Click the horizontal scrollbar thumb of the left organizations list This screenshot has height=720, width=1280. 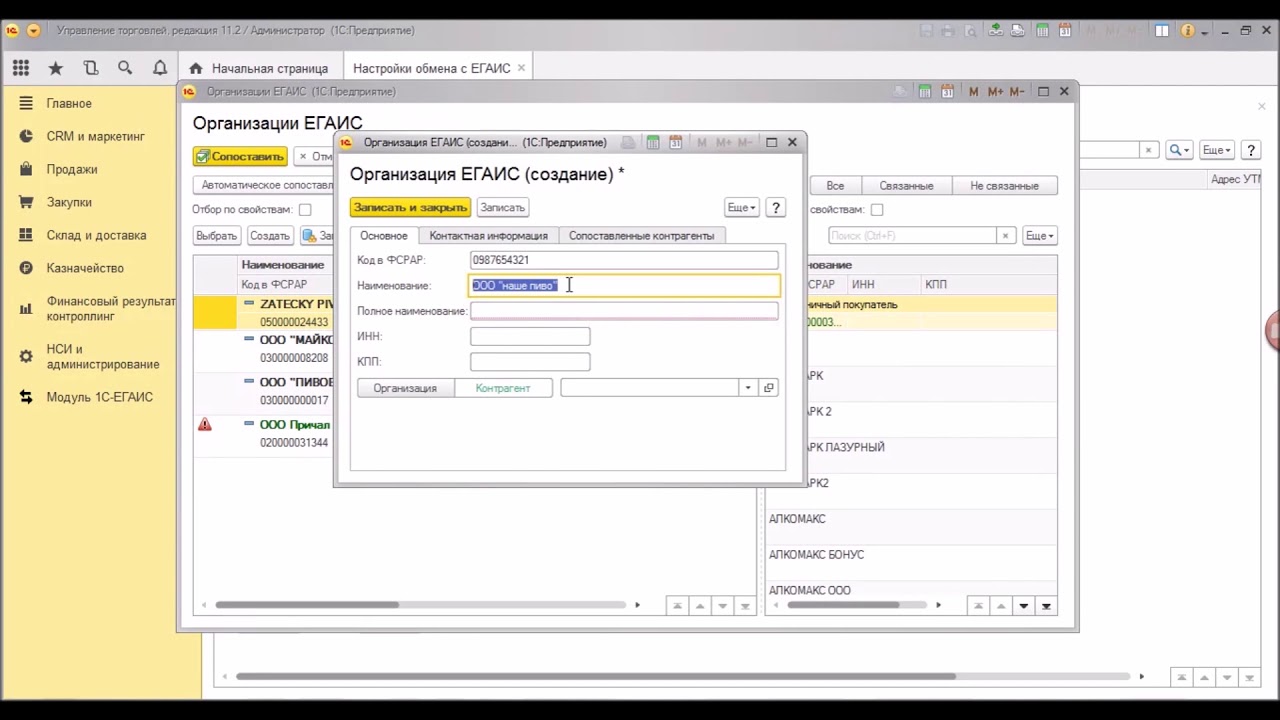point(307,605)
